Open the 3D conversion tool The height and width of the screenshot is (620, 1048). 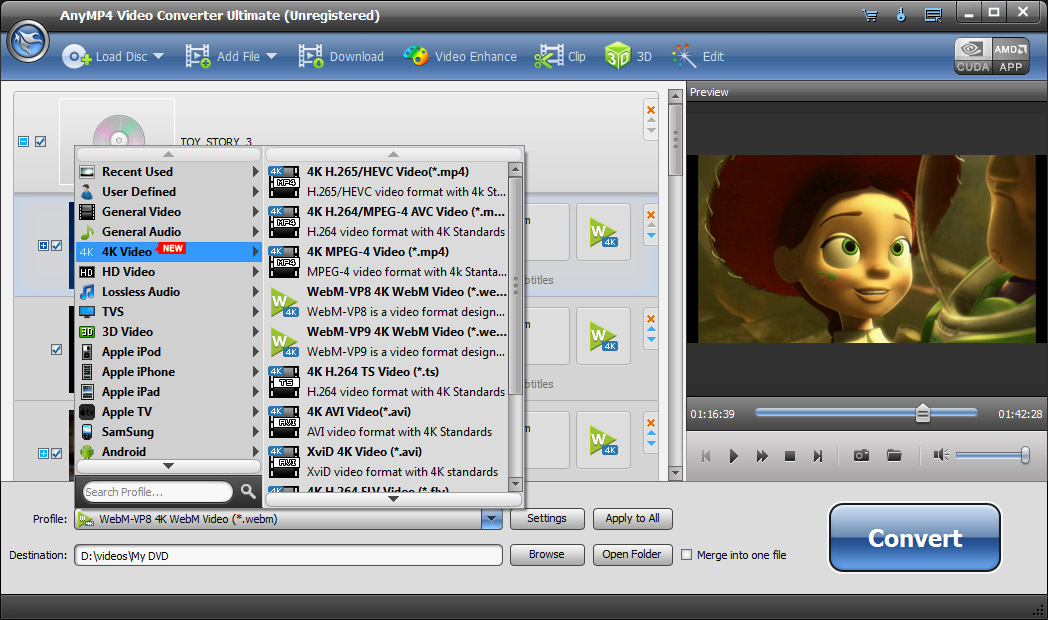(629, 56)
